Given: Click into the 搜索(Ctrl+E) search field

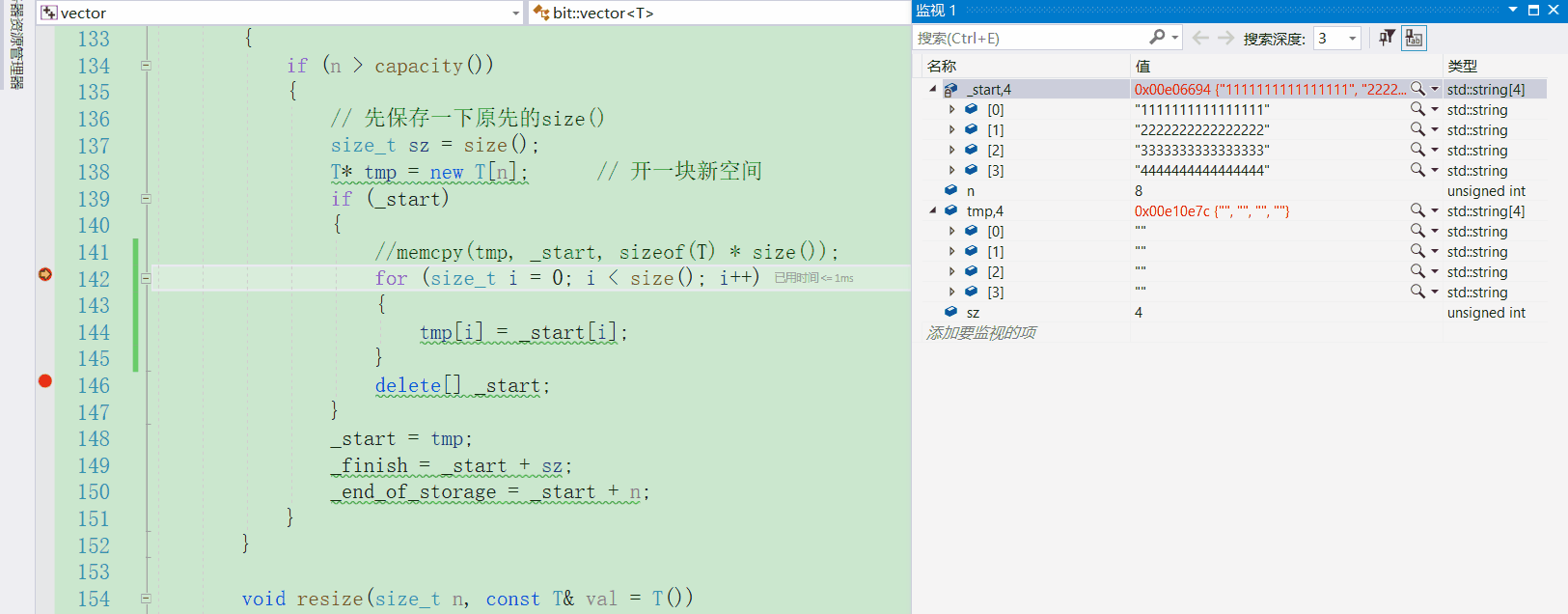Looking at the screenshot, I should click(x=1029, y=38).
